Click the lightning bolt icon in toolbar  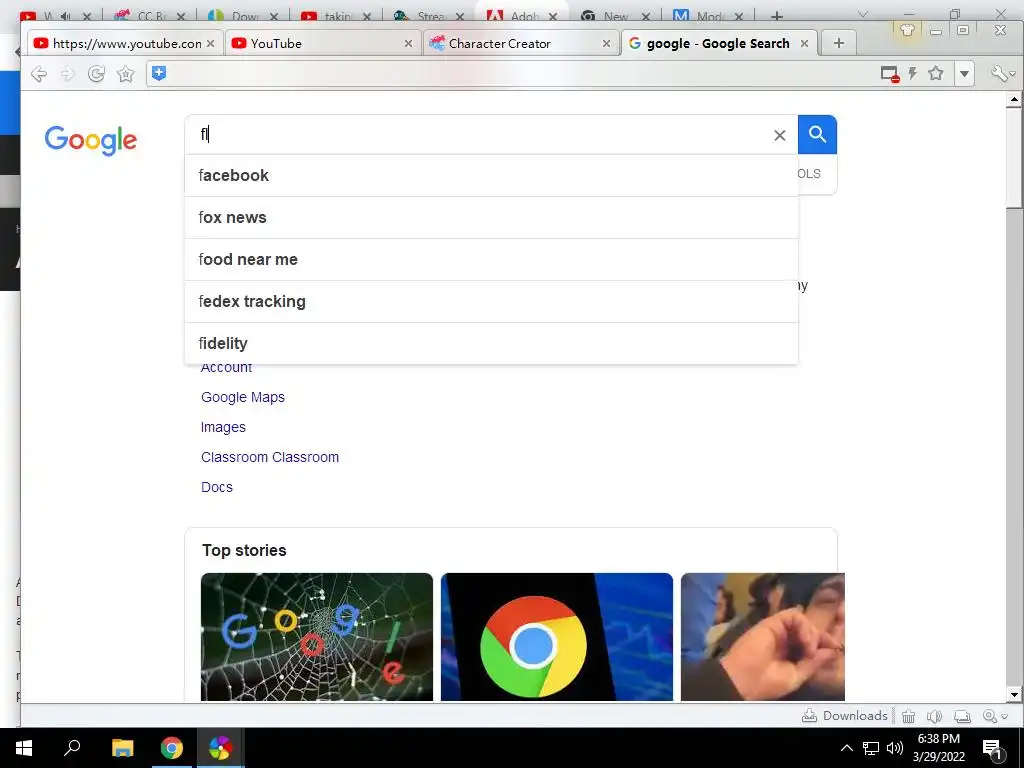coord(912,73)
